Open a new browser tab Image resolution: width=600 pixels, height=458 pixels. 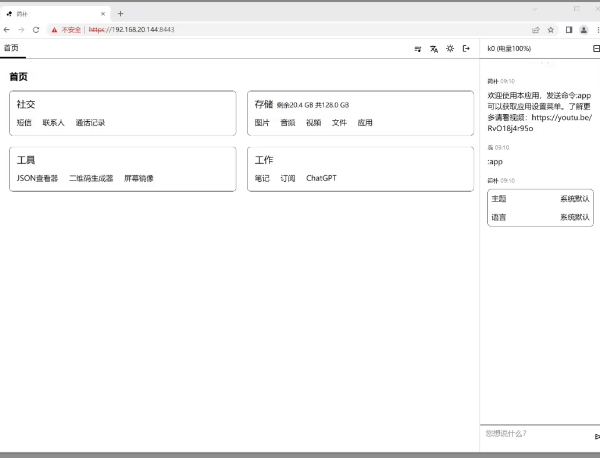click(120, 13)
